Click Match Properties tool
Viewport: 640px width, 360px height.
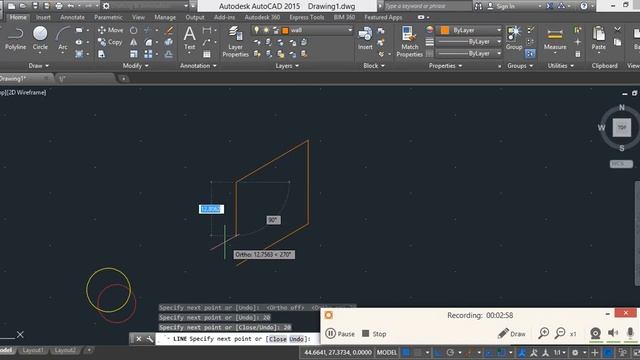click(409, 41)
